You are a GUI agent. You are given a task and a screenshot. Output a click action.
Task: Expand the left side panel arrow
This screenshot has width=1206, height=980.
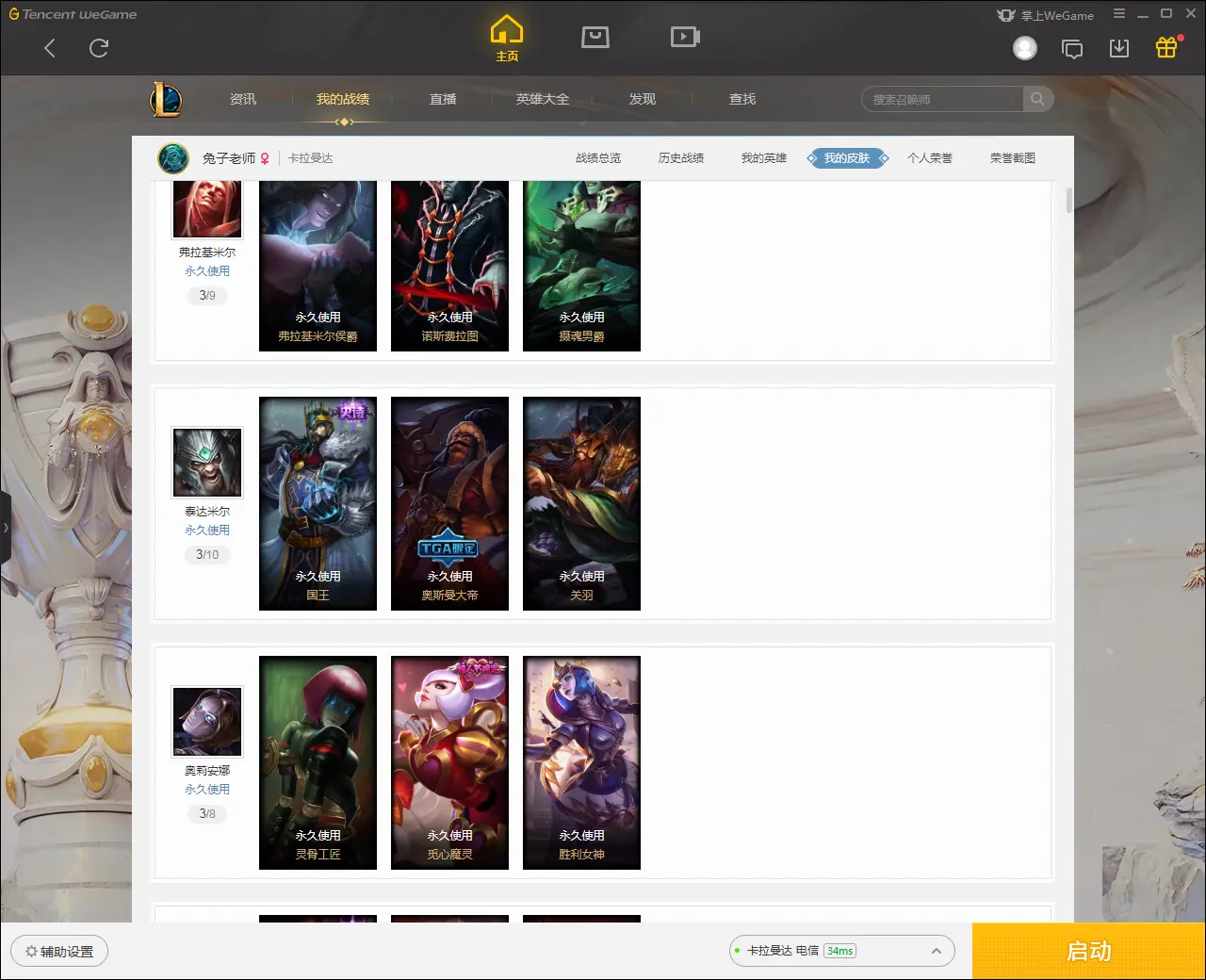coord(5,528)
